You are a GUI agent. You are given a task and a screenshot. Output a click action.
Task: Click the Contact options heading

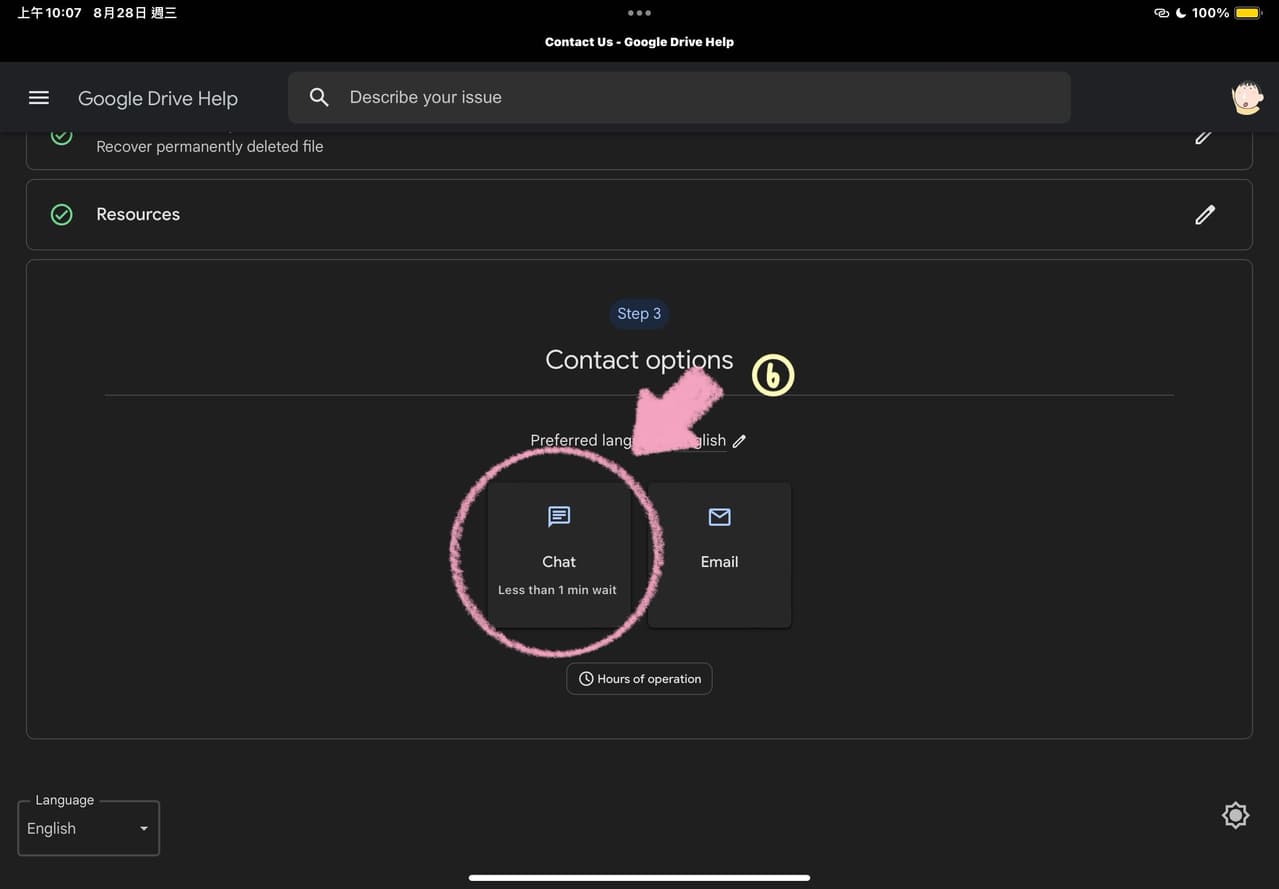(x=639, y=360)
